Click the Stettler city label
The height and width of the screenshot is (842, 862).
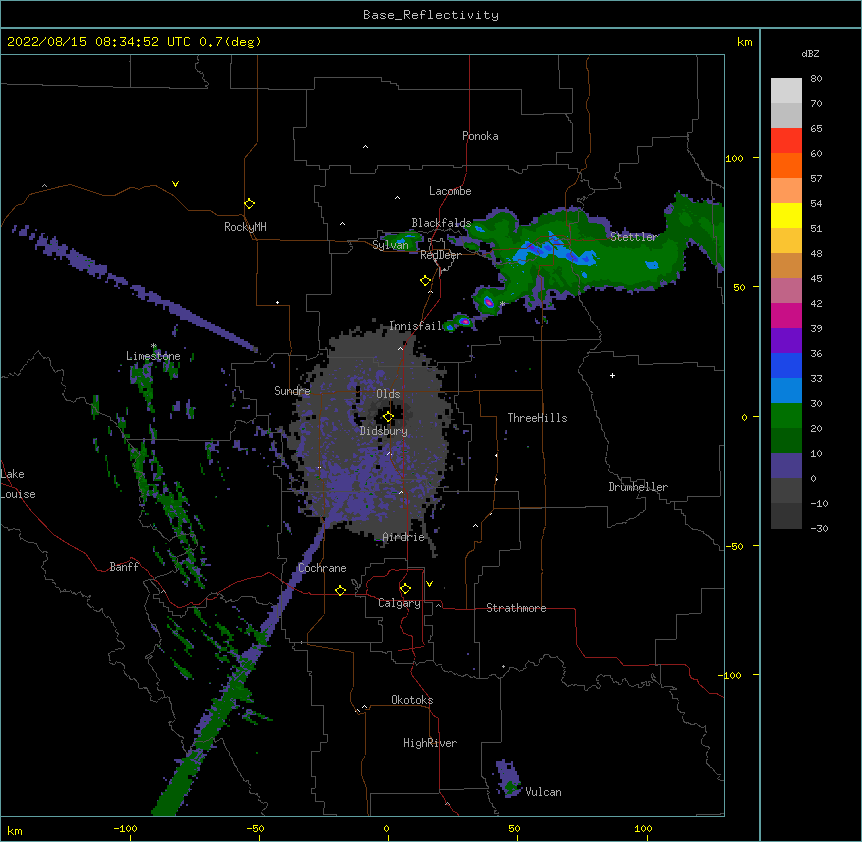point(634,237)
